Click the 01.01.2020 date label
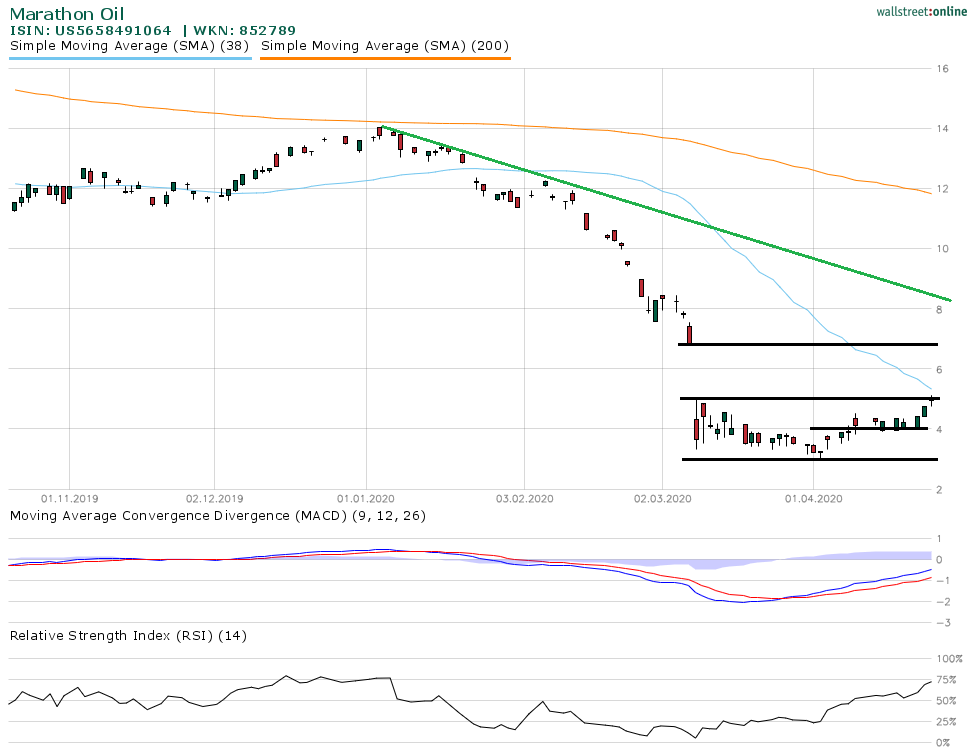Screen dimensions: 976x750 (x=366, y=497)
